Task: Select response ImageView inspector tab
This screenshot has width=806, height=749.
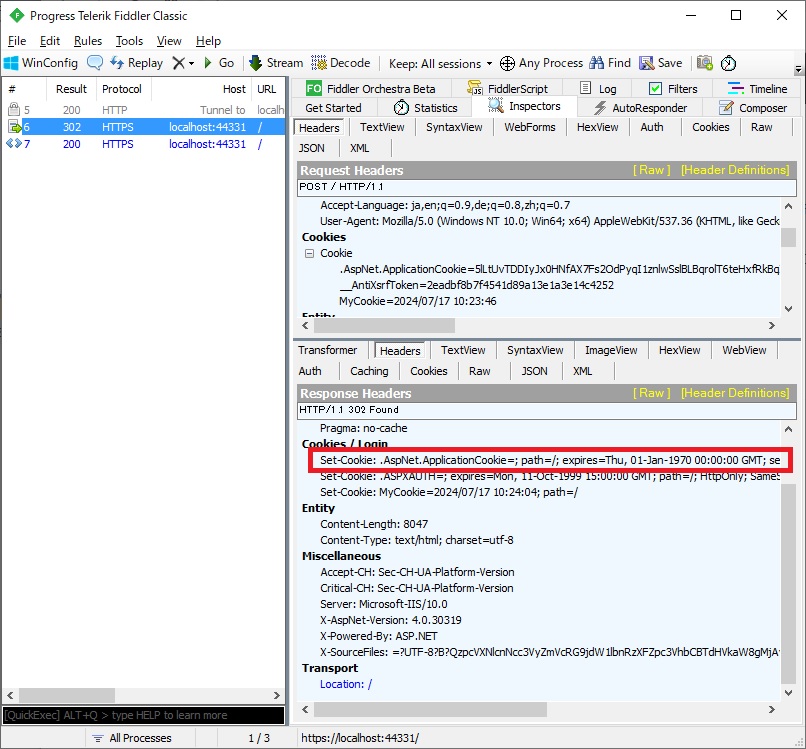Action: (x=611, y=350)
